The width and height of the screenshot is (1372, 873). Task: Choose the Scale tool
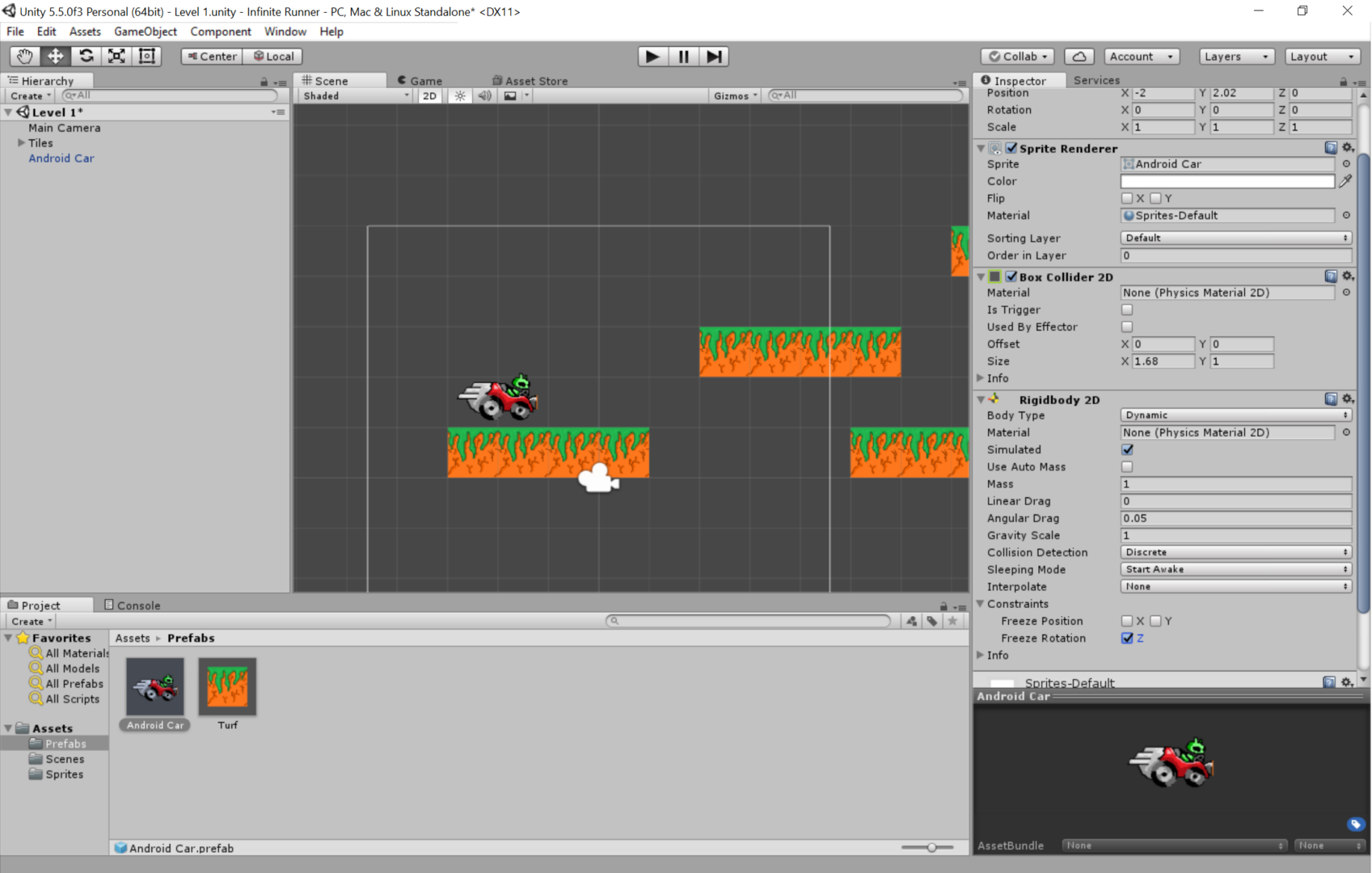click(116, 56)
